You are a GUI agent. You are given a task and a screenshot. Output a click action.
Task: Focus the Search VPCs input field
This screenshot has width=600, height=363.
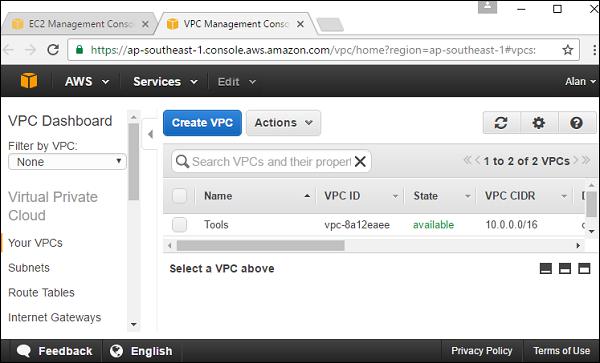(271, 161)
